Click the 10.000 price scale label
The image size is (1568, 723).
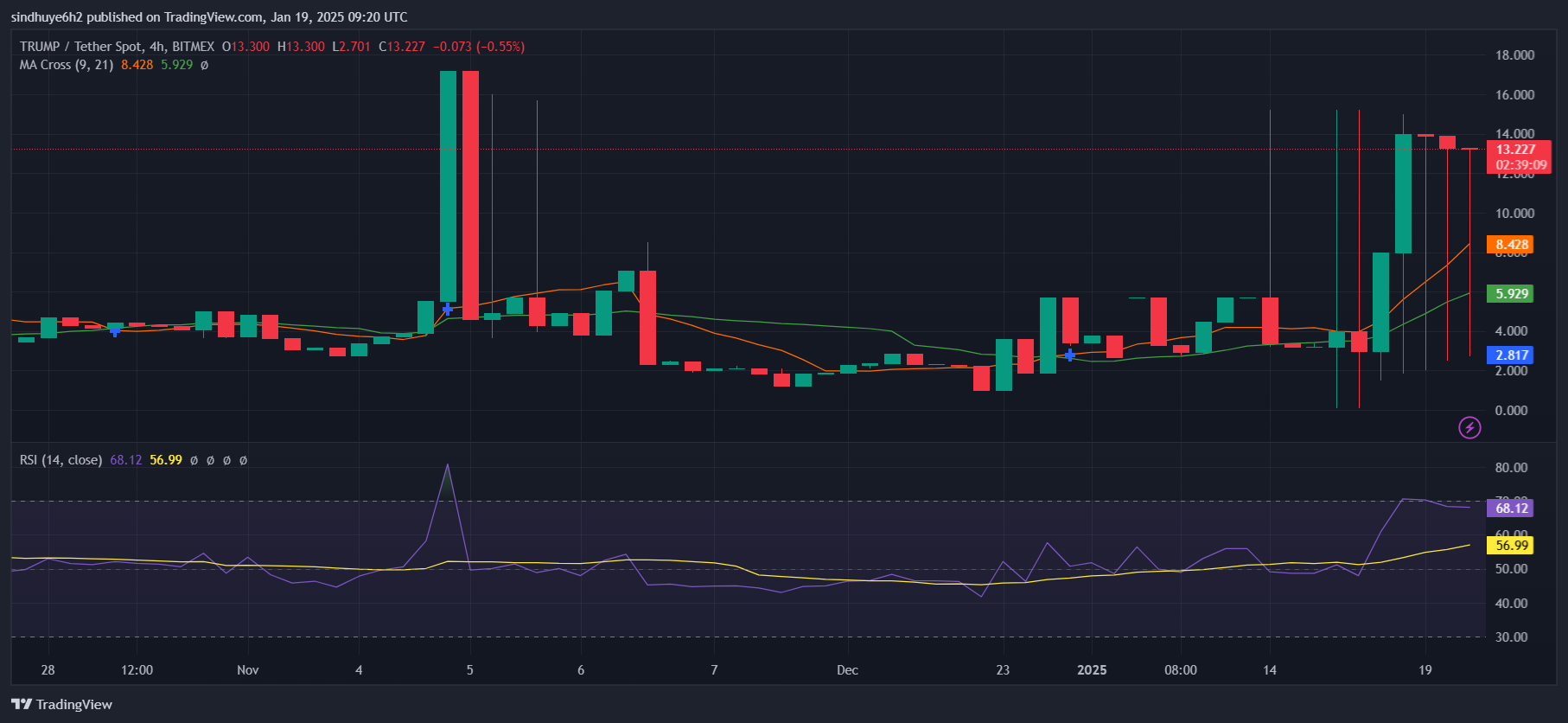click(x=1515, y=214)
